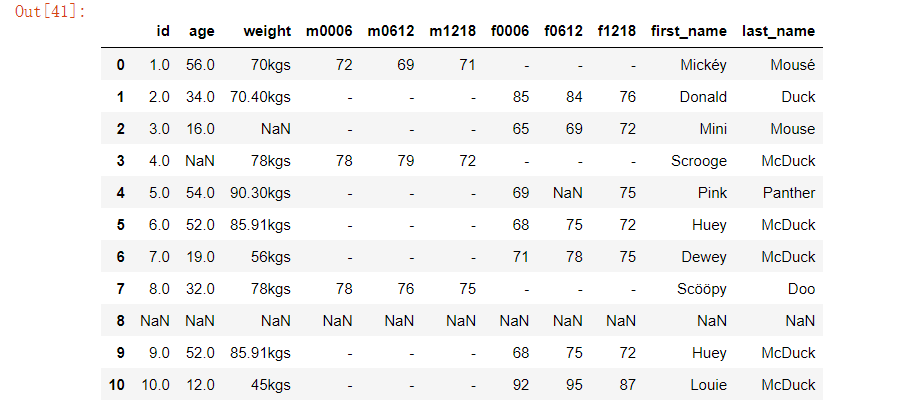Click row index 10 label

tap(117, 385)
